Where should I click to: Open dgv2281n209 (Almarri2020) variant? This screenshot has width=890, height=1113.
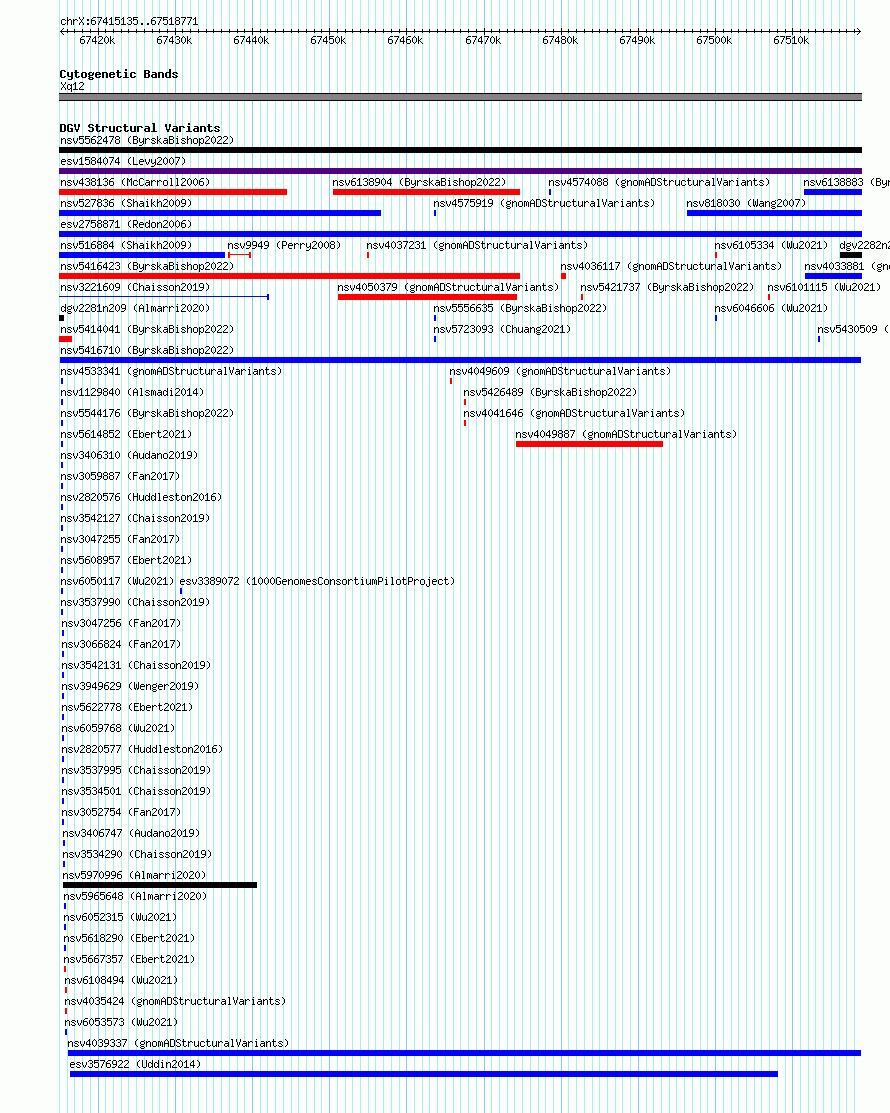tap(135, 309)
